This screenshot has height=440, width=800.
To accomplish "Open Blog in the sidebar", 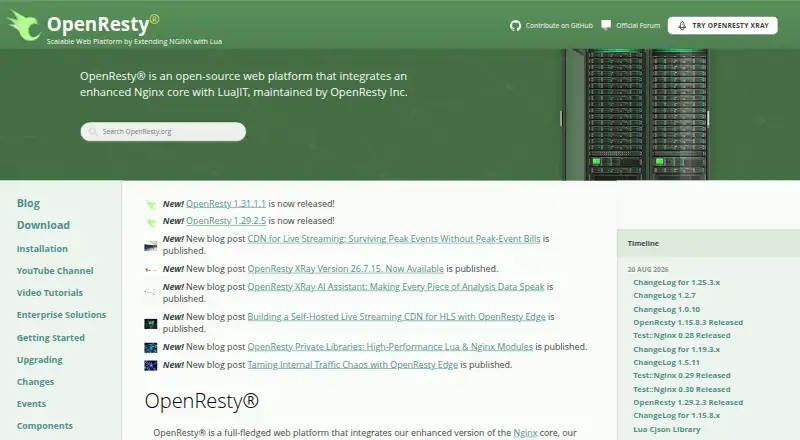I will pyautogui.click(x=28, y=203).
